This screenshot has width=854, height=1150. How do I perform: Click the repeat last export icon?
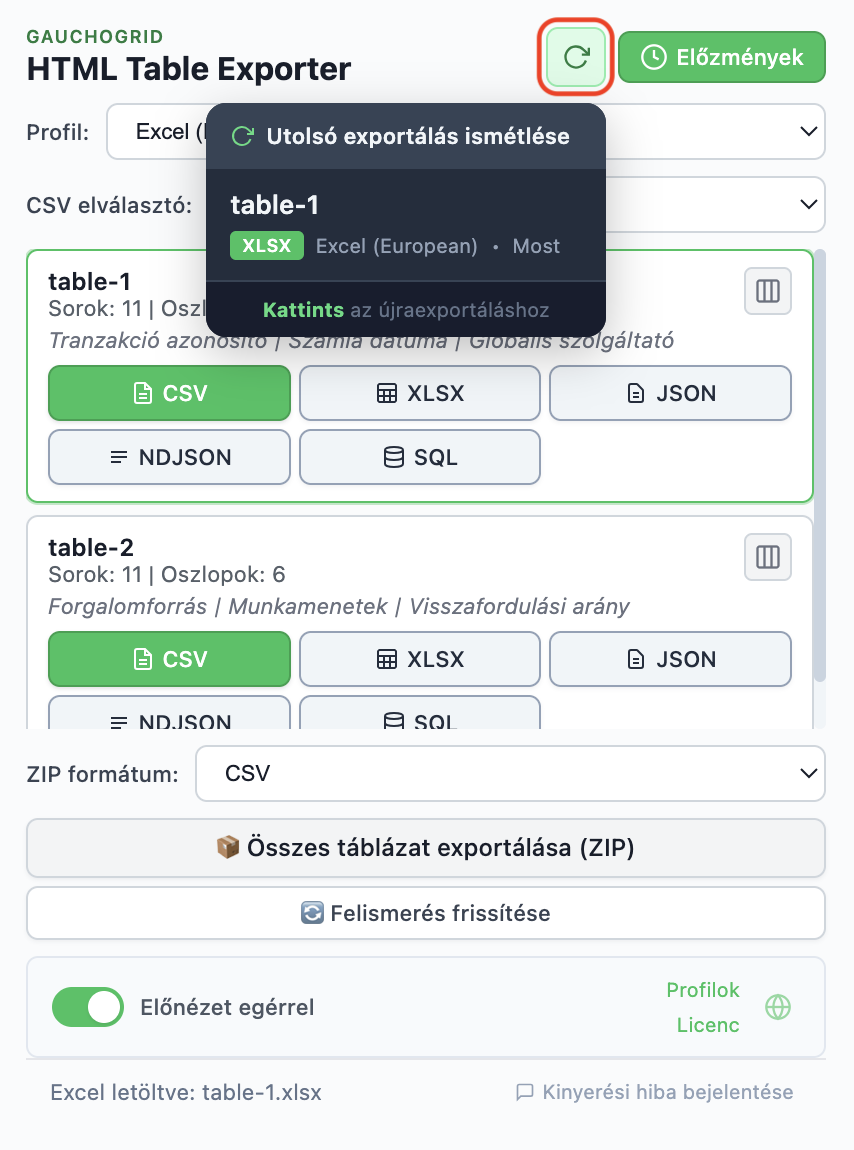pyautogui.click(x=576, y=57)
